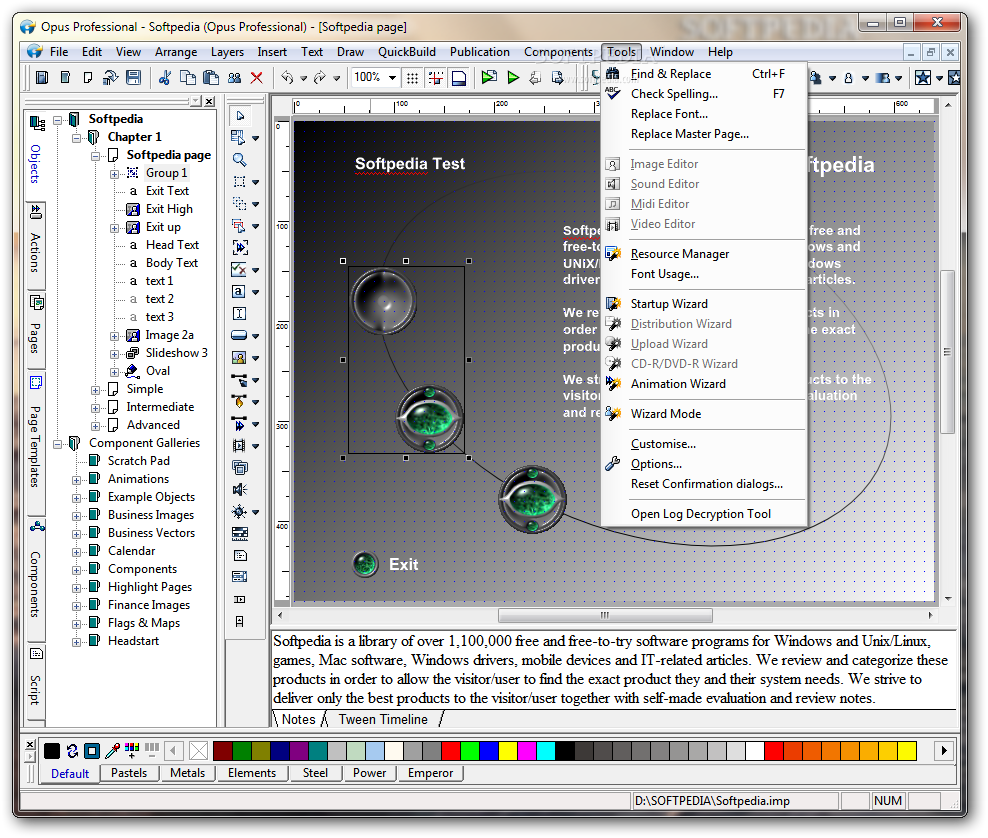Expand the Slideshow 3 tree node
Viewport: 988px width, 838px height.
(114, 353)
